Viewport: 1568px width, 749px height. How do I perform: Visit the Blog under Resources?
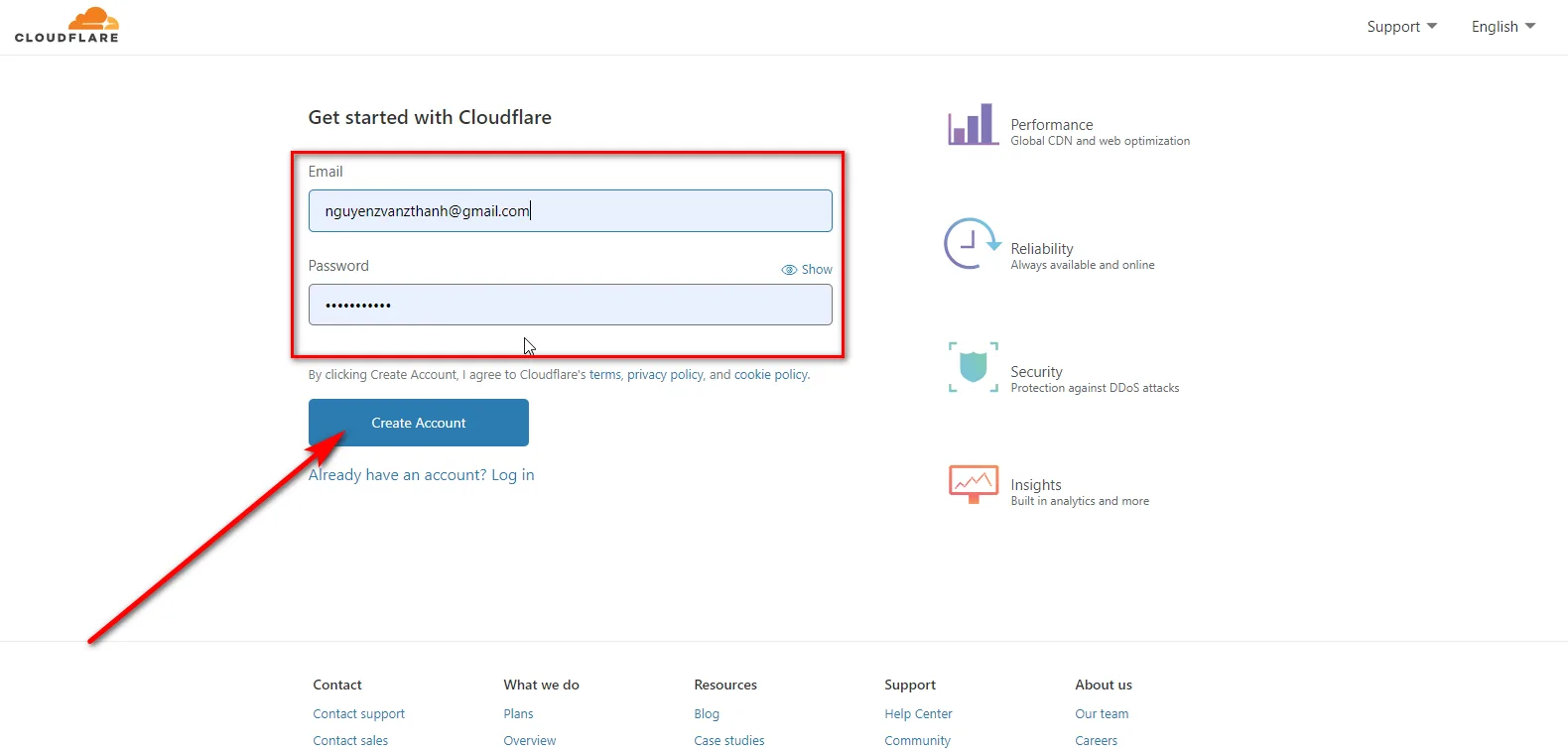tap(707, 714)
